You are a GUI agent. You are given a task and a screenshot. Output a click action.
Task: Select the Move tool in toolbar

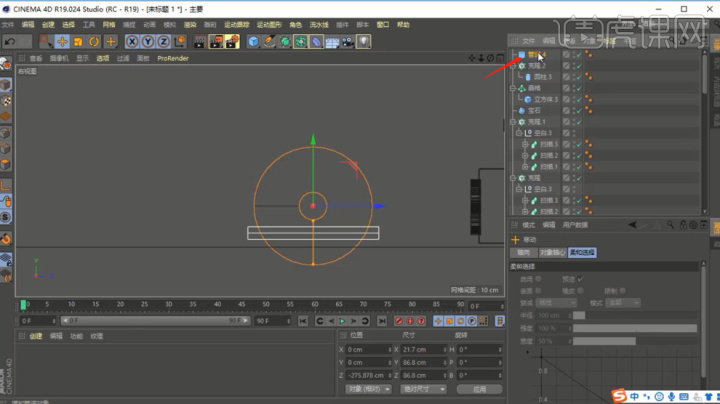[x=62, y=41]
